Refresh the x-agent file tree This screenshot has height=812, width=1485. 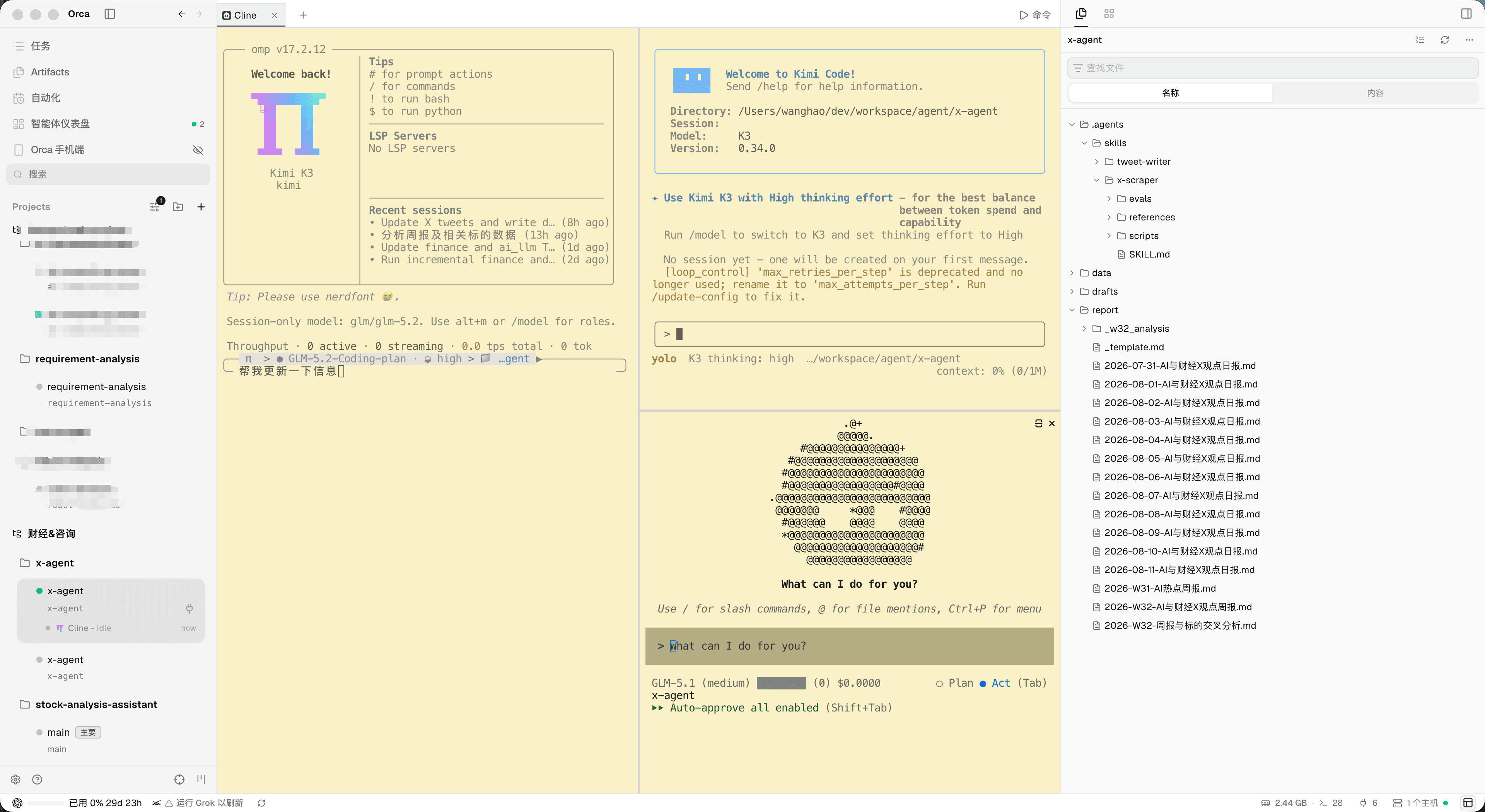1445,40
